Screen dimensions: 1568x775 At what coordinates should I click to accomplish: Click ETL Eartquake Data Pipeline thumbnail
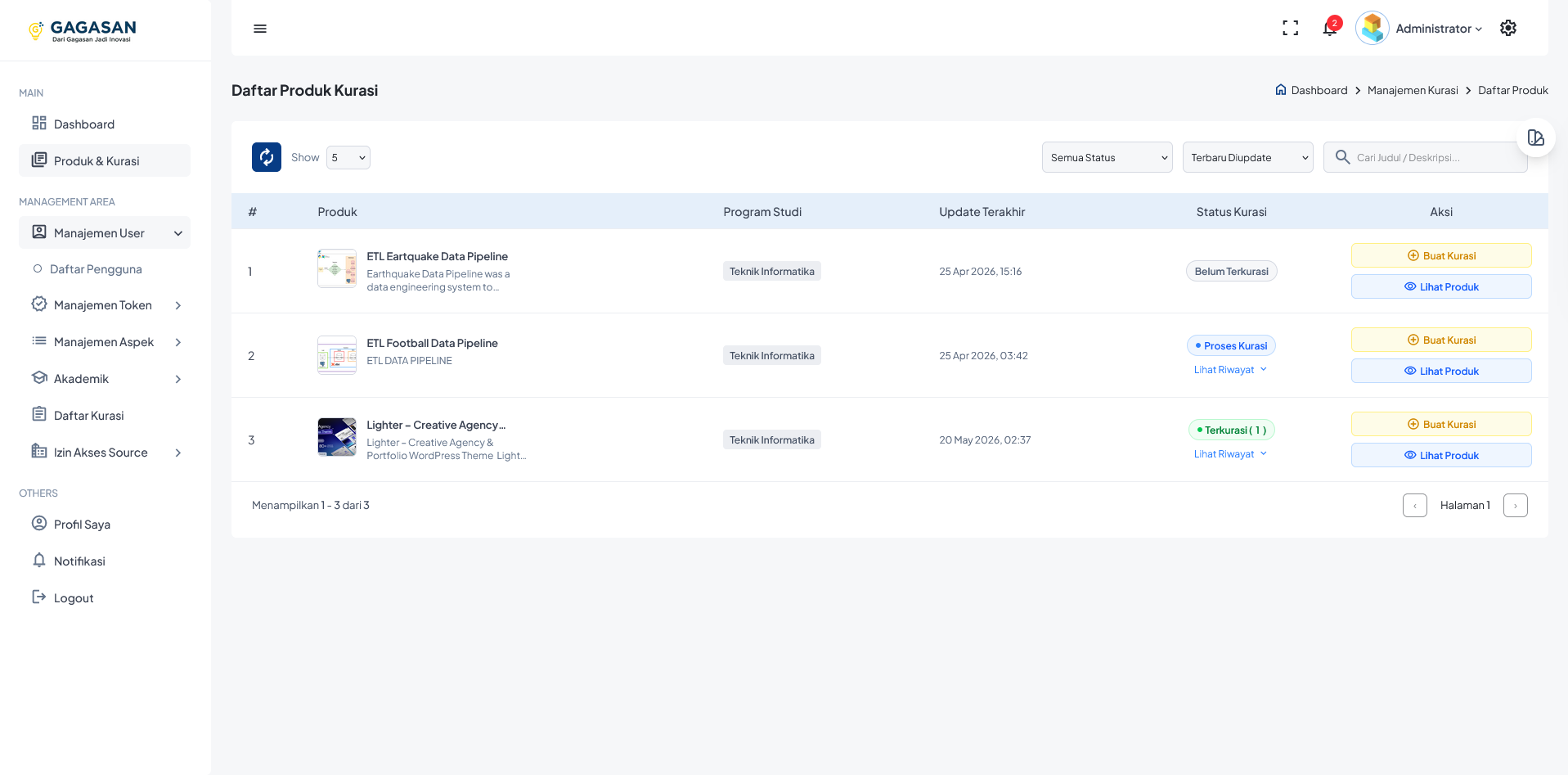pyautogui.click(x=337, y=268)
